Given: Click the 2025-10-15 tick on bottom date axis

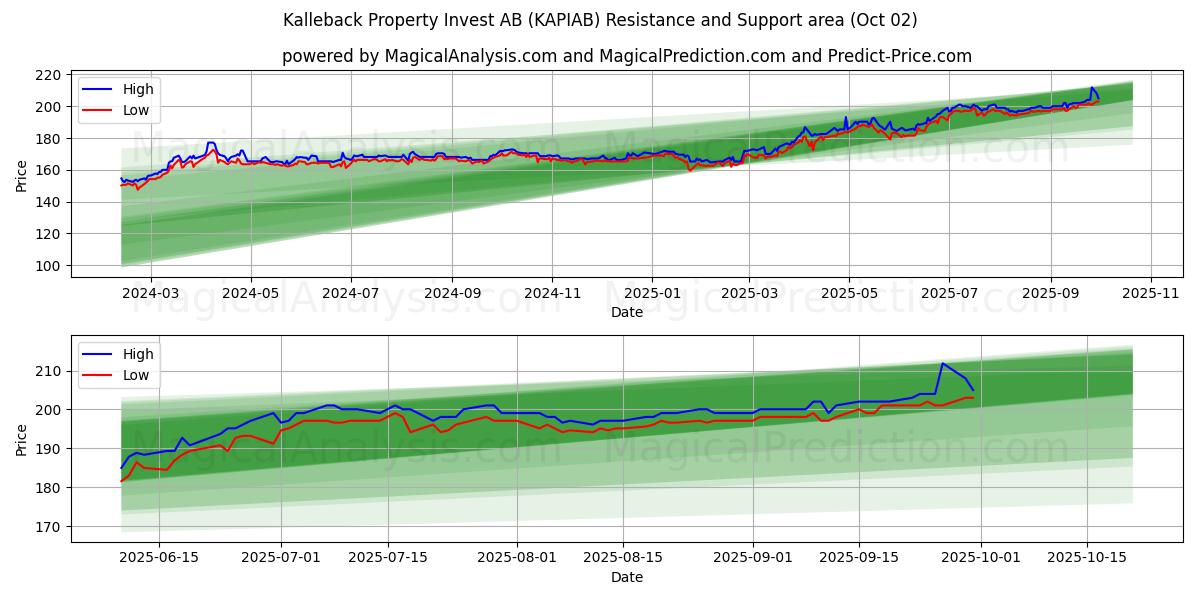Looking at the screenshot, I should [1087, 559].
